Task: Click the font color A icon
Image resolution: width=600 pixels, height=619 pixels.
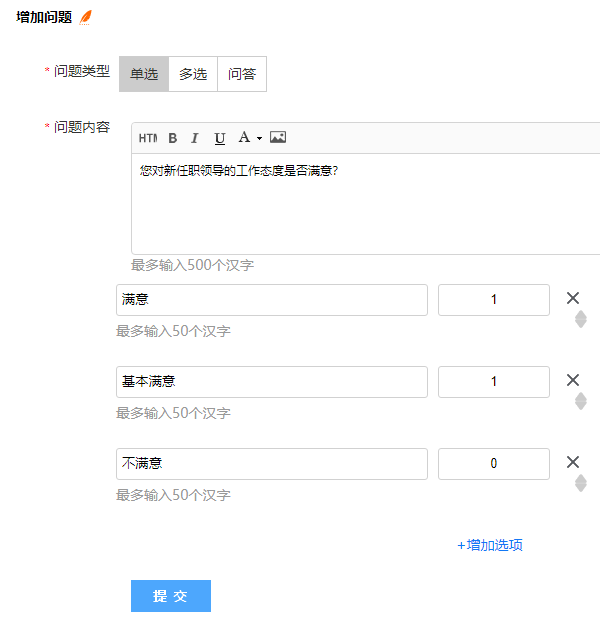Action: coord(244,137)
